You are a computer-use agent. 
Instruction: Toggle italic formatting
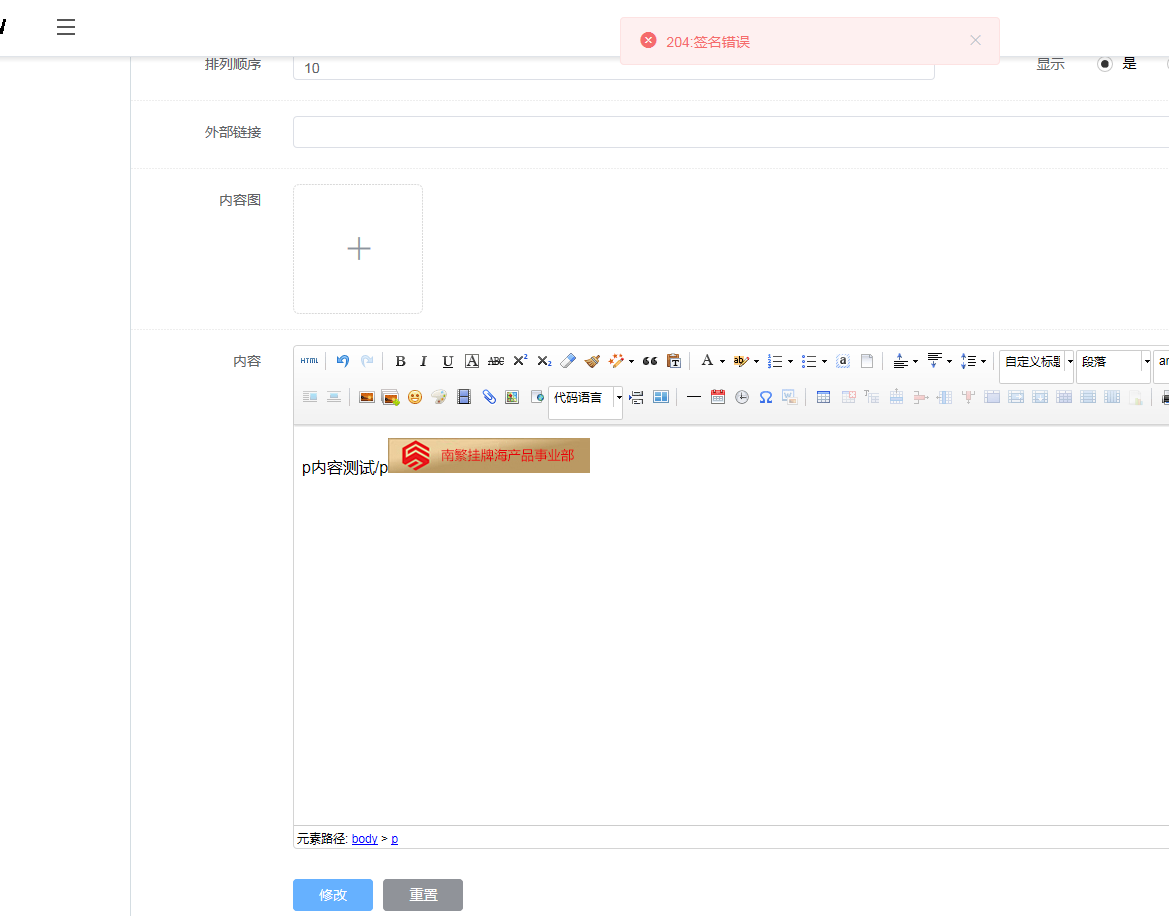point(423,361)
